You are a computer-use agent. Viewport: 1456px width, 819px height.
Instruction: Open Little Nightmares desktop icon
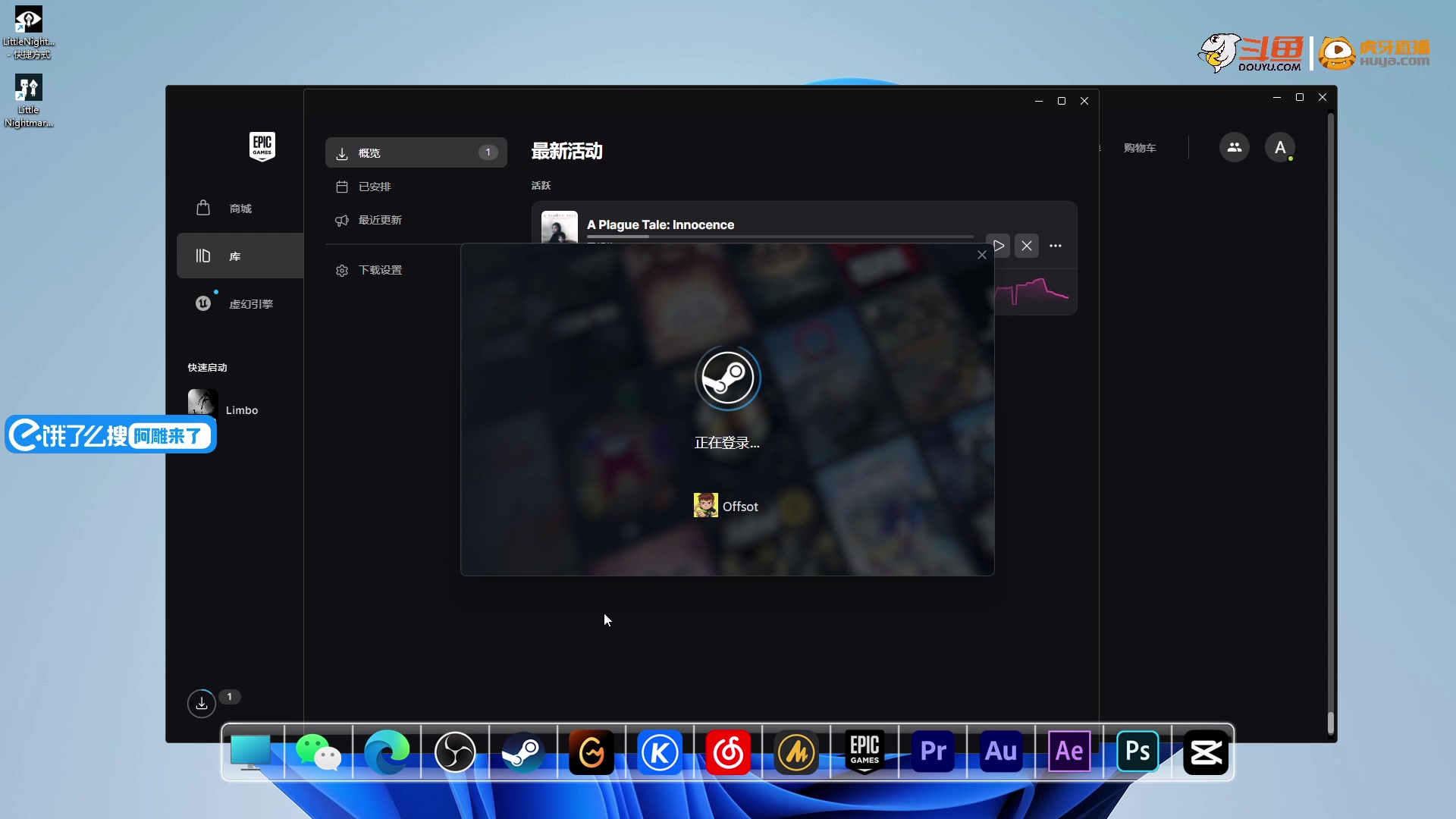(29, 102)
